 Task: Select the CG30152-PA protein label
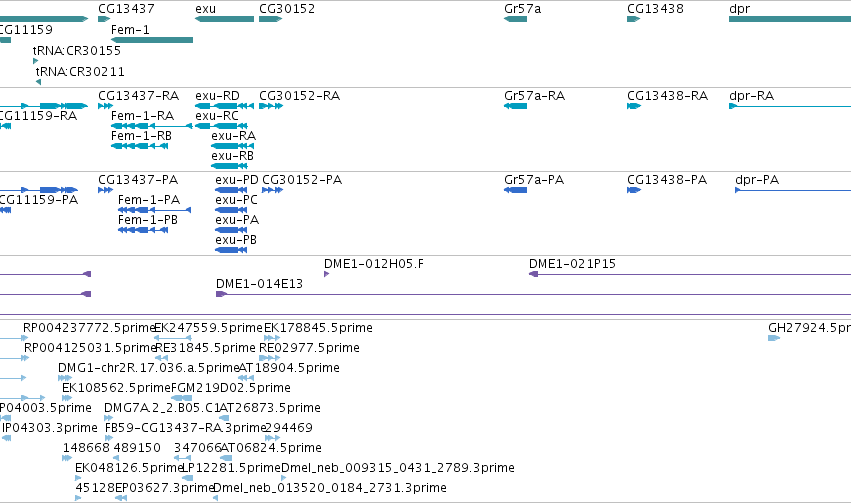tap(302, 180)
